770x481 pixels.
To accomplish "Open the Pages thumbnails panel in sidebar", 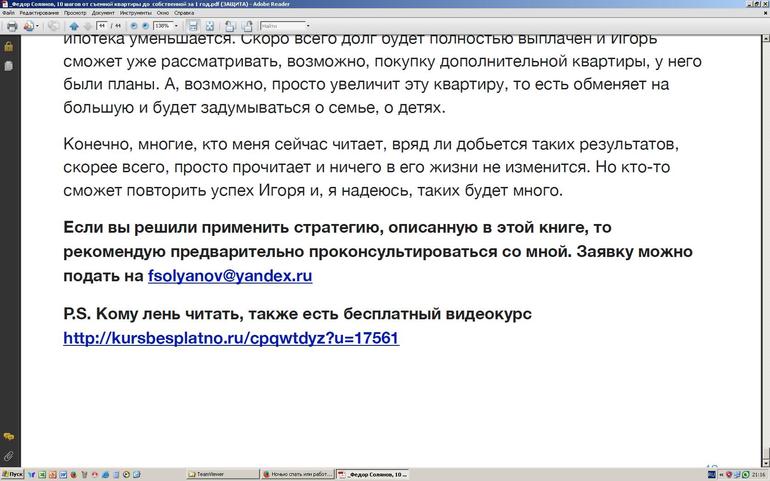I will tap(8, 65).
